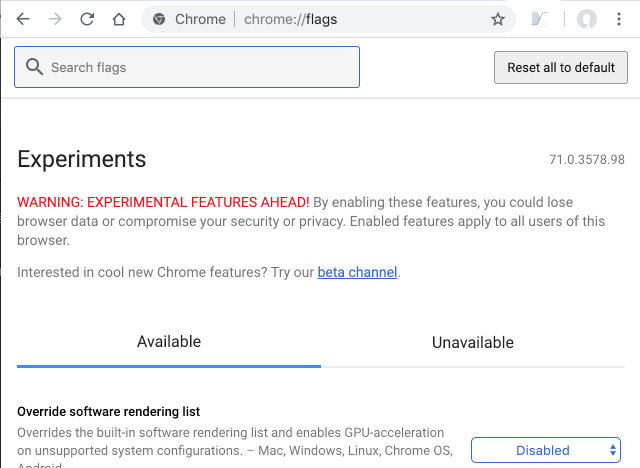Switch to the Unavailable tab
The height and width of the screenshot is (468, 640).
(473, 343)
